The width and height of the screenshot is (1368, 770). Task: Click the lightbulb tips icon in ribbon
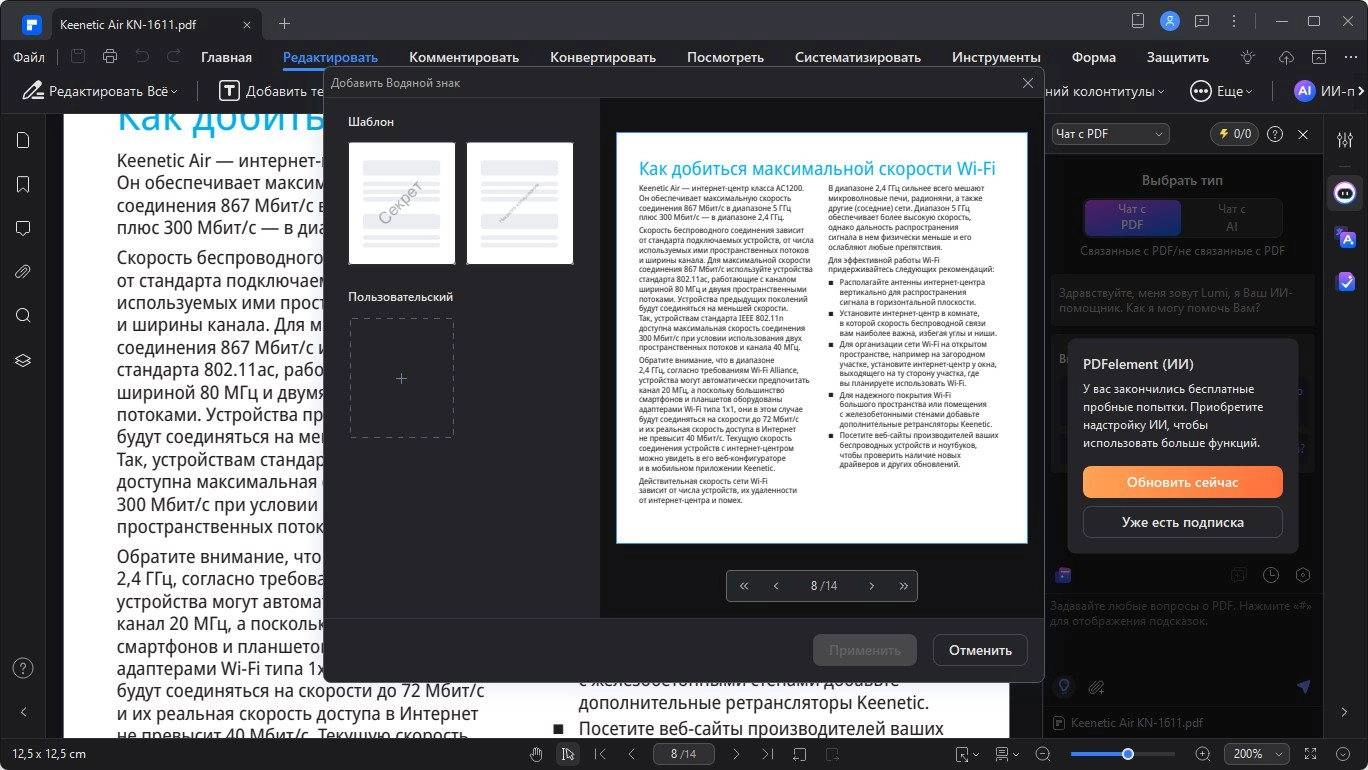pos(1247,57)
